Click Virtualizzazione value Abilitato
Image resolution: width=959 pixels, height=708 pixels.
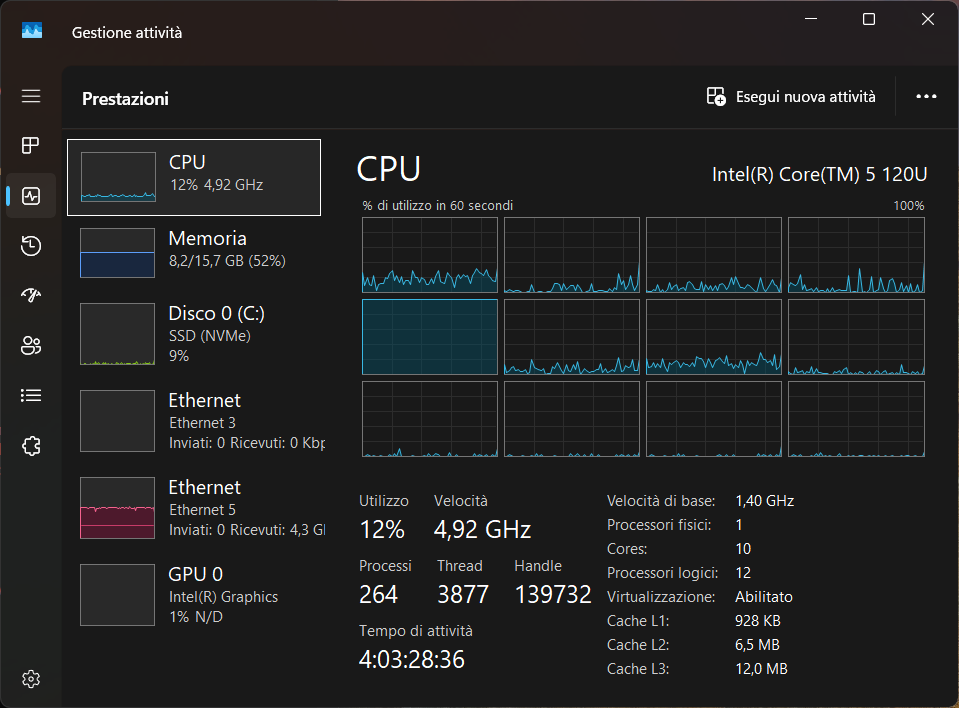click(764, 597)
